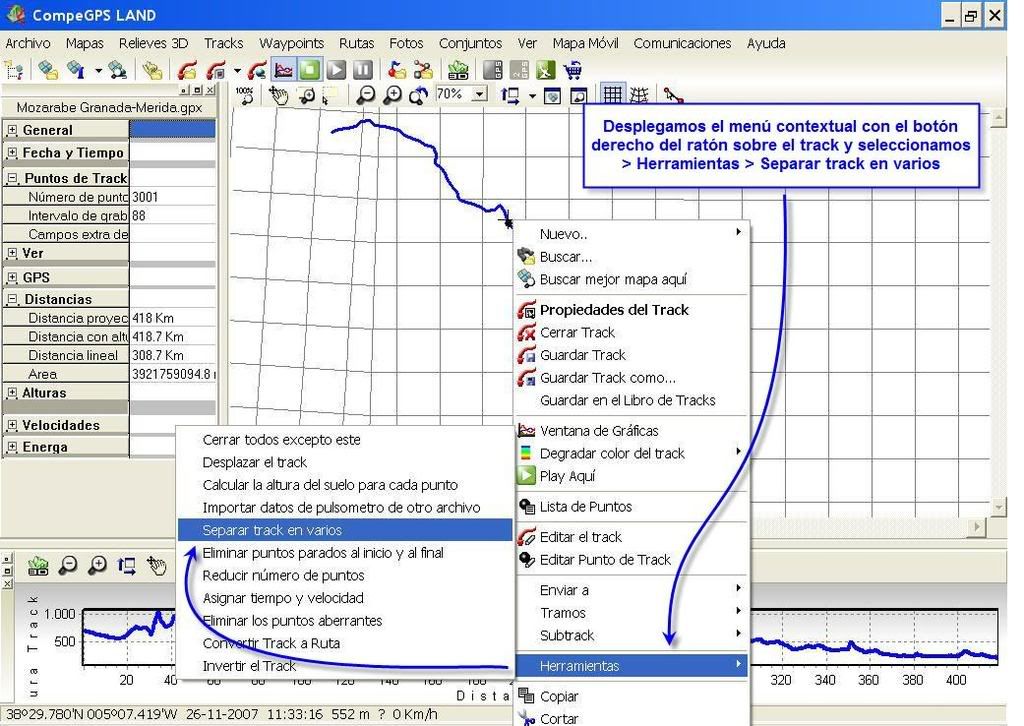
Task: Expand the Velocidades section
Action: pos(12,425)
